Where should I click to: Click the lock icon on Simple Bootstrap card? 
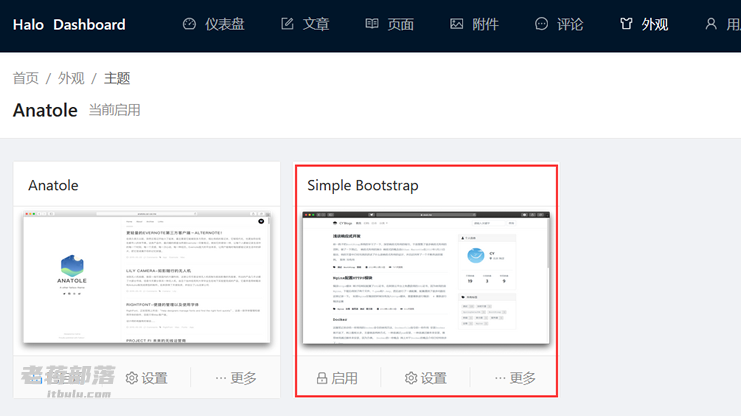tap(322, 378)
